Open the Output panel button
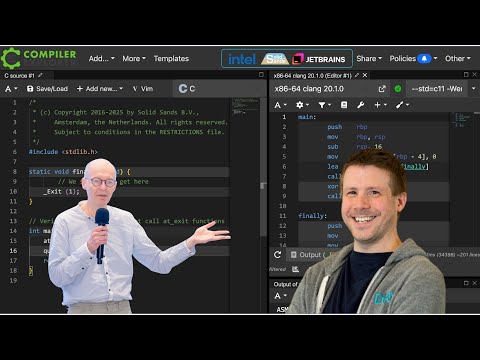Image resolution: width=480 pixels, height=360 pixels. [307, 255]
